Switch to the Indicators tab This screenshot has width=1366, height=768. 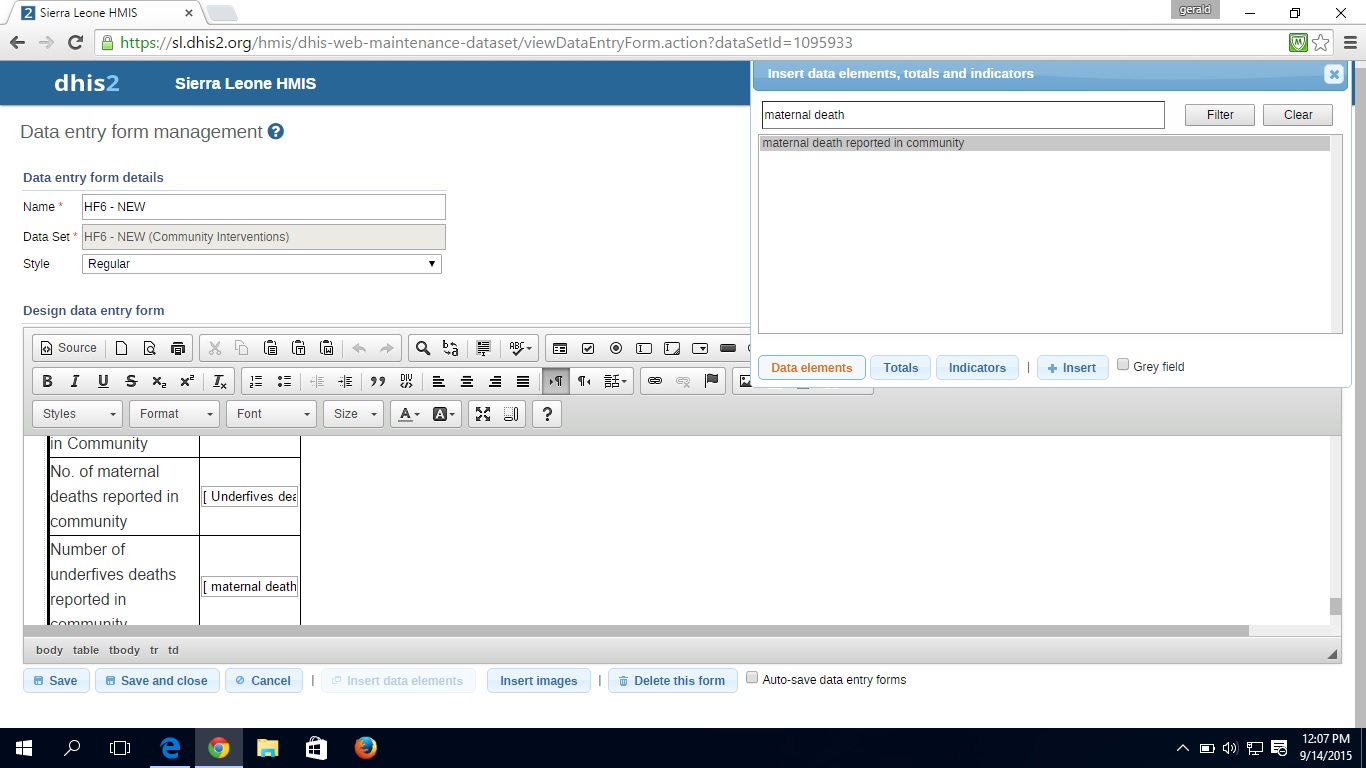click(x=977, y=368)
